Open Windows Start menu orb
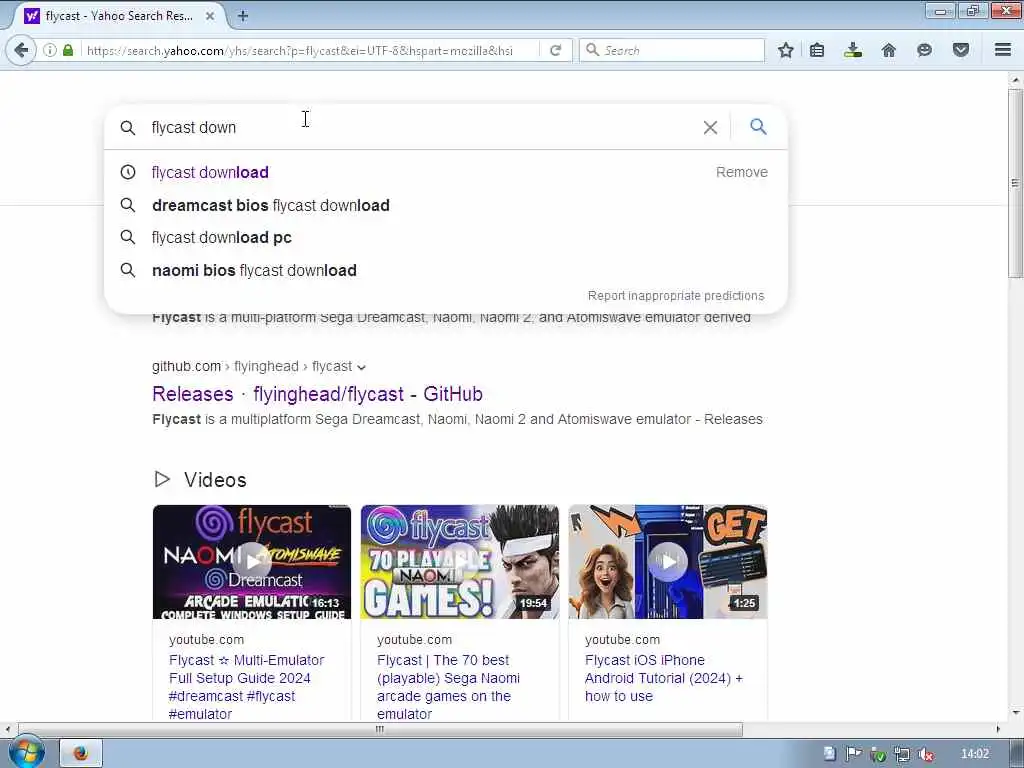The width and height of the screenshot is (1024, 768). tap(26, 752)
